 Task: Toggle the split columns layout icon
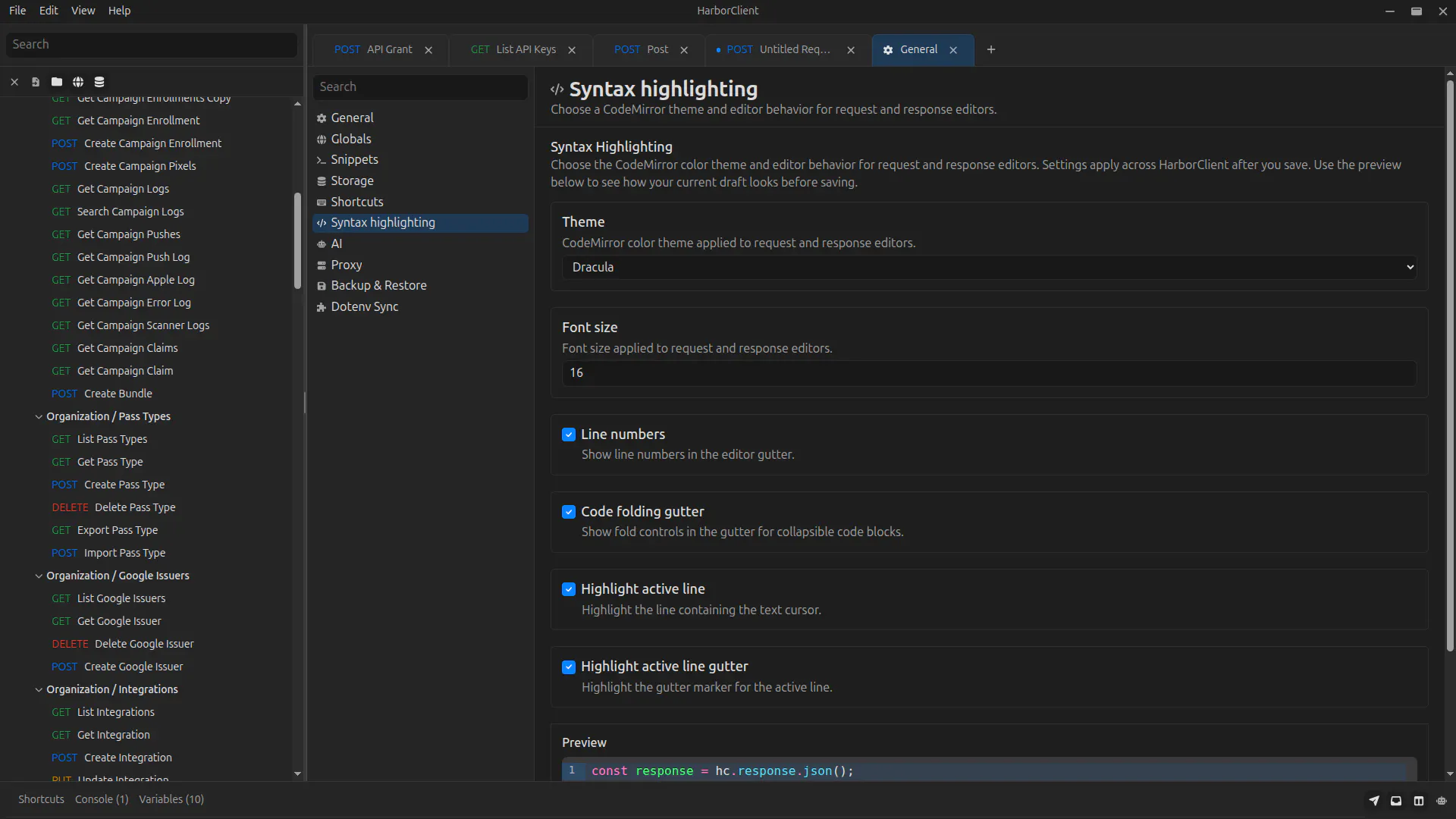(1419, 800)
